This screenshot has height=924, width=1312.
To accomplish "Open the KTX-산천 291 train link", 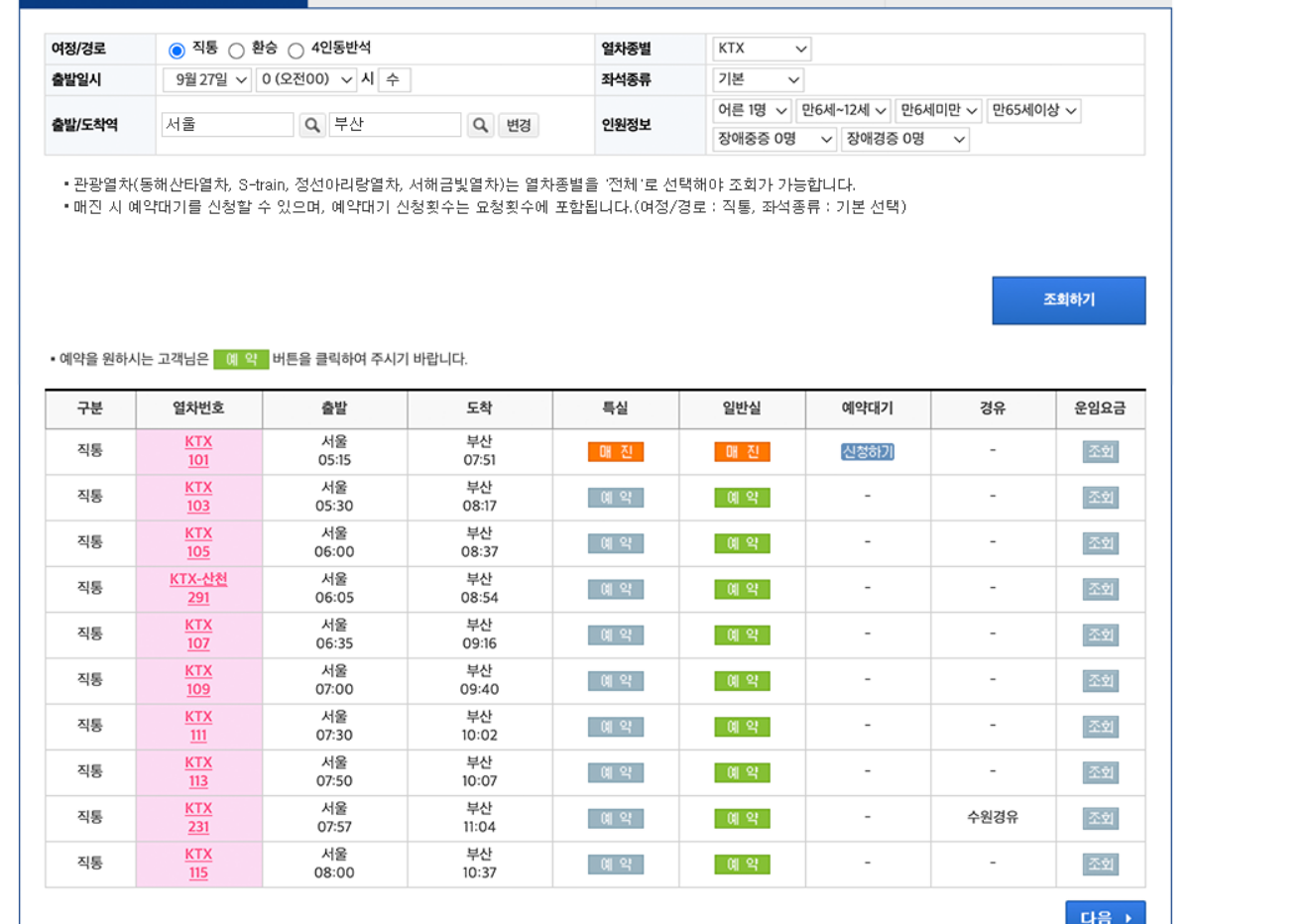I will click(x=198, y=588).
